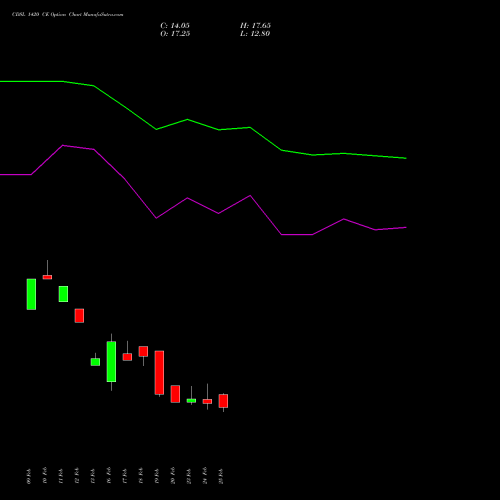Select the 11 Feb green candlestick
The image size is (500, 500).
(x=63, y=294)
